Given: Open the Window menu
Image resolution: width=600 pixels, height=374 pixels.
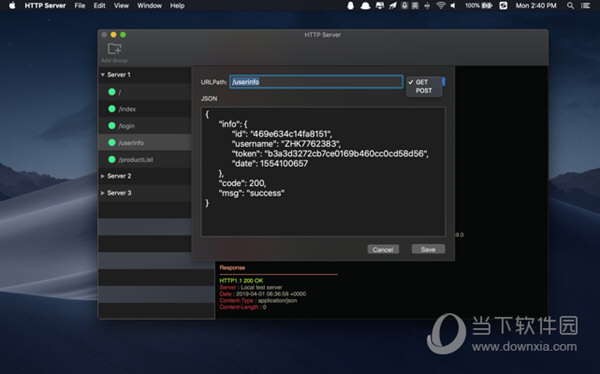Looking at the screenshot, I should (149, 5).
